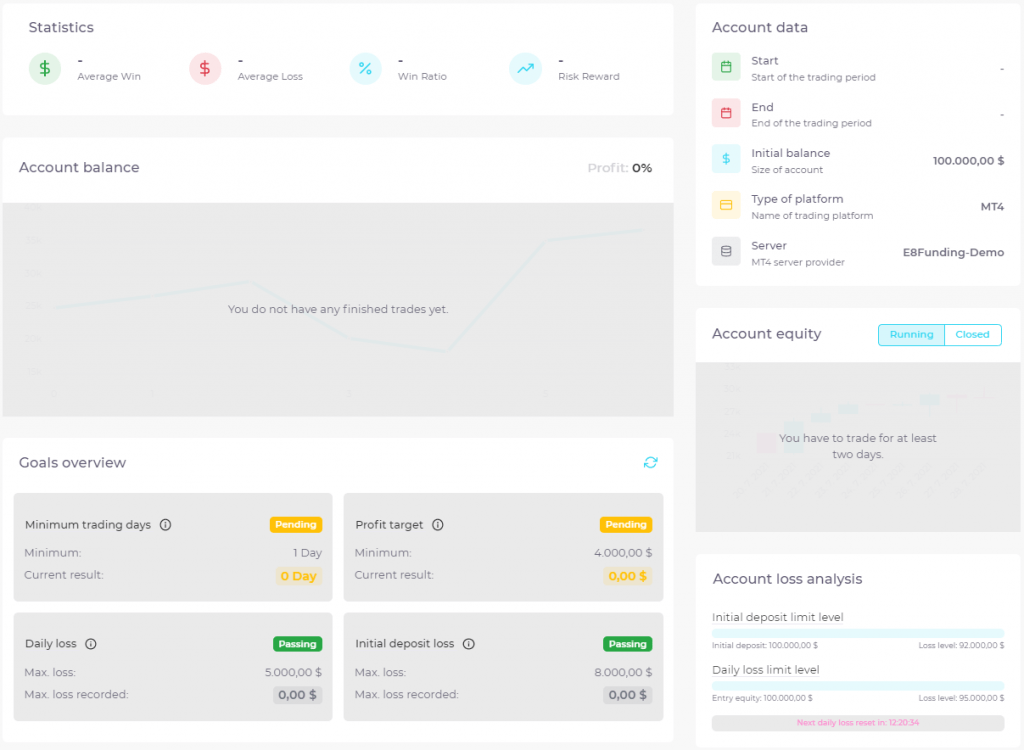Click the Server database icon
This screenshot has width=1024, height=750.
(726, 251)
